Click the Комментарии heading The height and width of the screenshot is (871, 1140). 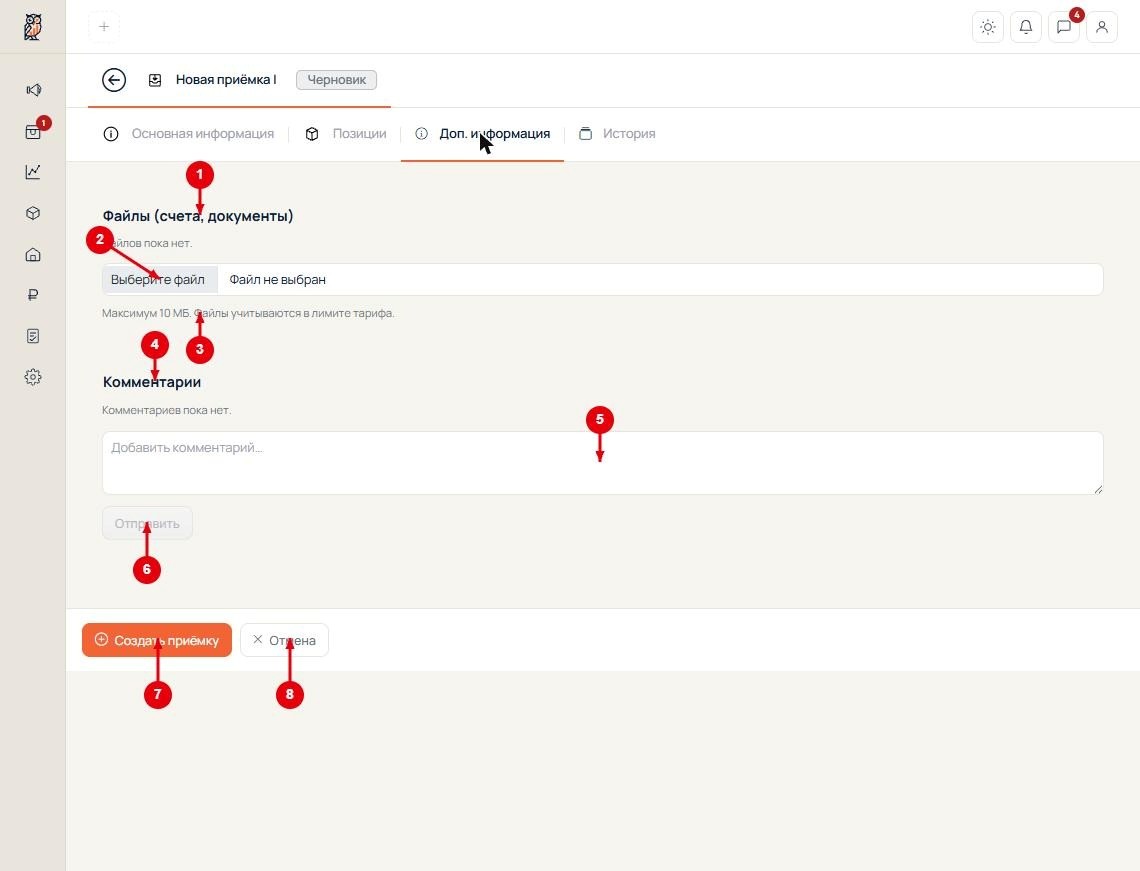[152, 382]
